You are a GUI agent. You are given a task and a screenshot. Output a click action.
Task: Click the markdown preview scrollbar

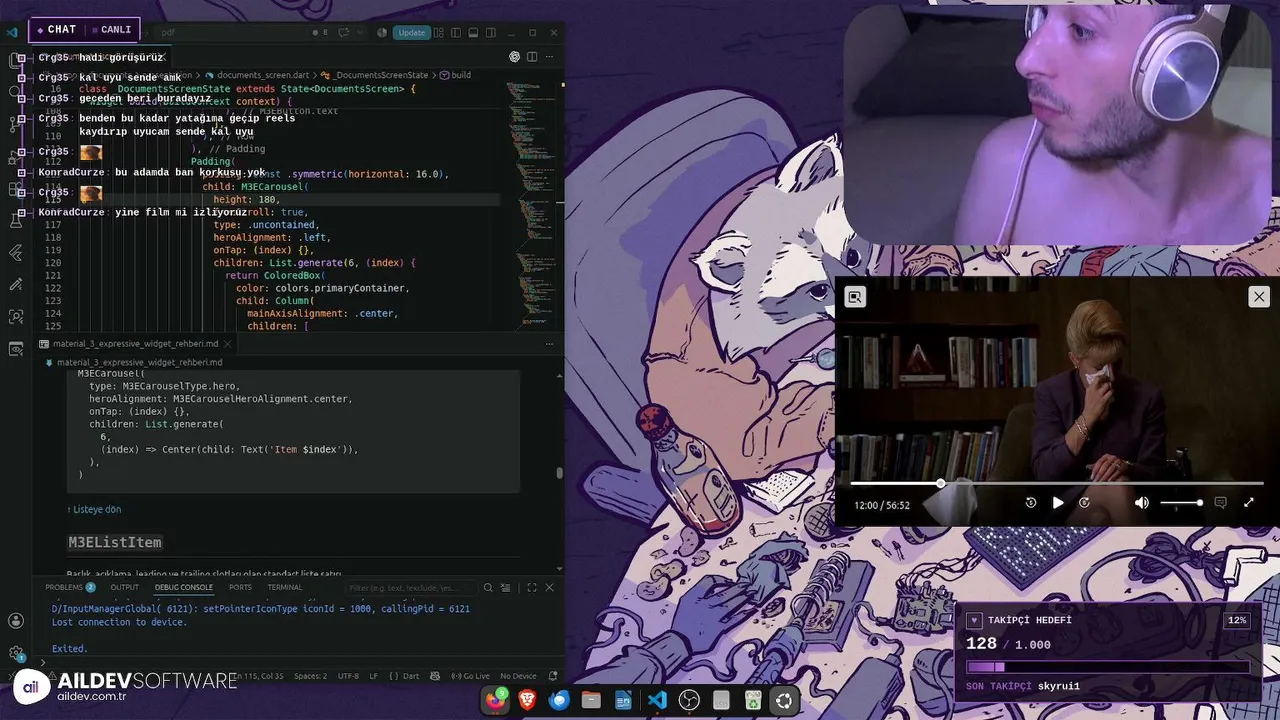pyautogui.click(x=560, y=473)
